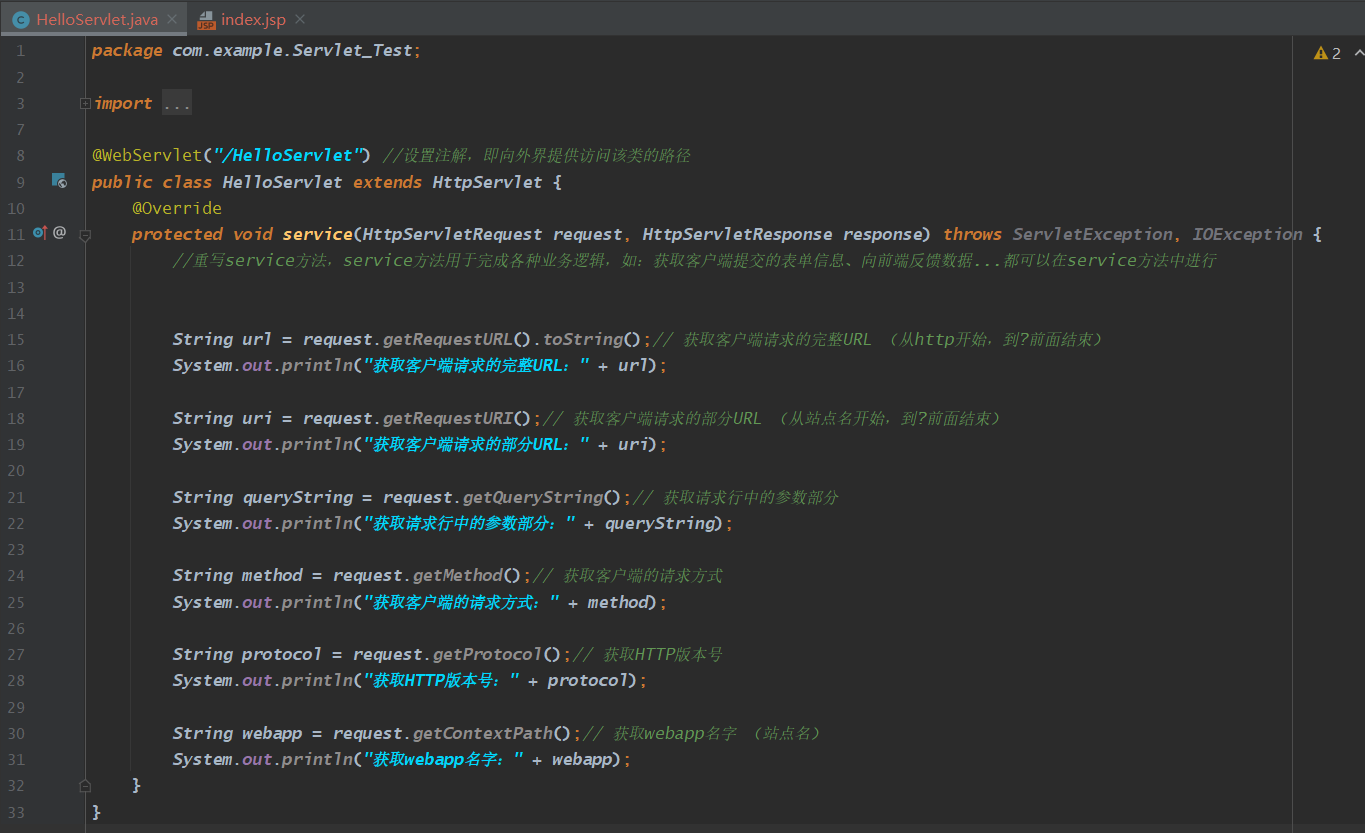Click the comment on line 12 about service method
This screenshot has height=833, width=1365.
point(694,260)
